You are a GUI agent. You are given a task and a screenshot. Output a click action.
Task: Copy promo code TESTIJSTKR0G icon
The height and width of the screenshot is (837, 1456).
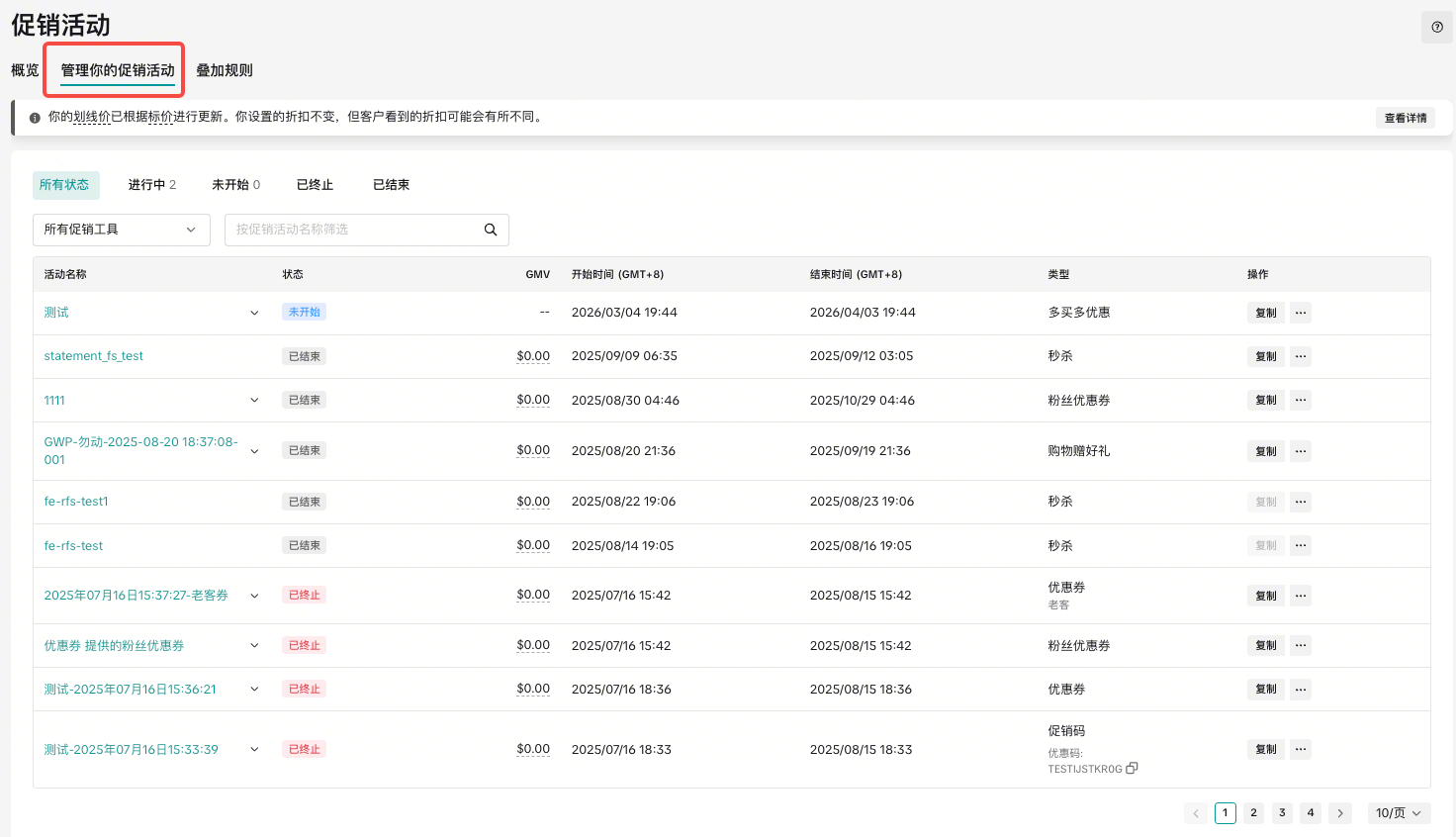click(1132, 768)
